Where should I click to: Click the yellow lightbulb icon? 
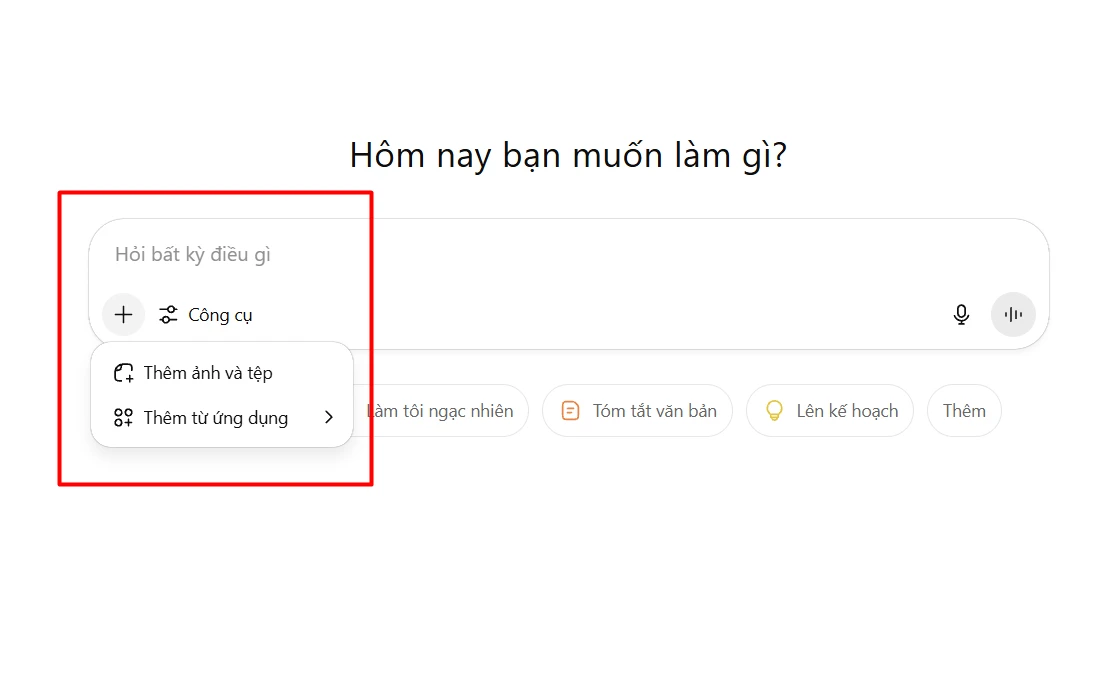[774, 411]
